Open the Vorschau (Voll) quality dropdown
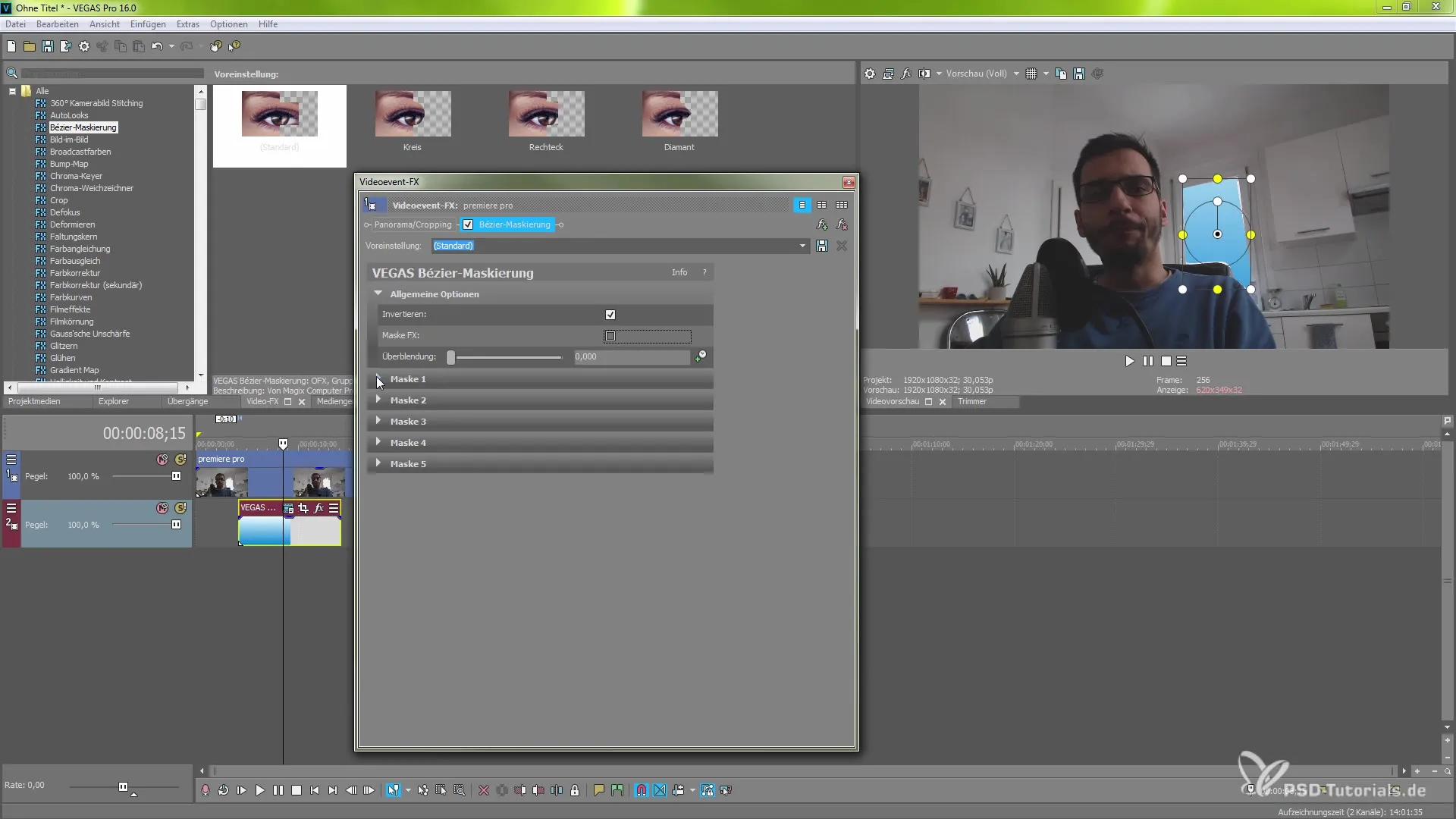 (1016, 74)
